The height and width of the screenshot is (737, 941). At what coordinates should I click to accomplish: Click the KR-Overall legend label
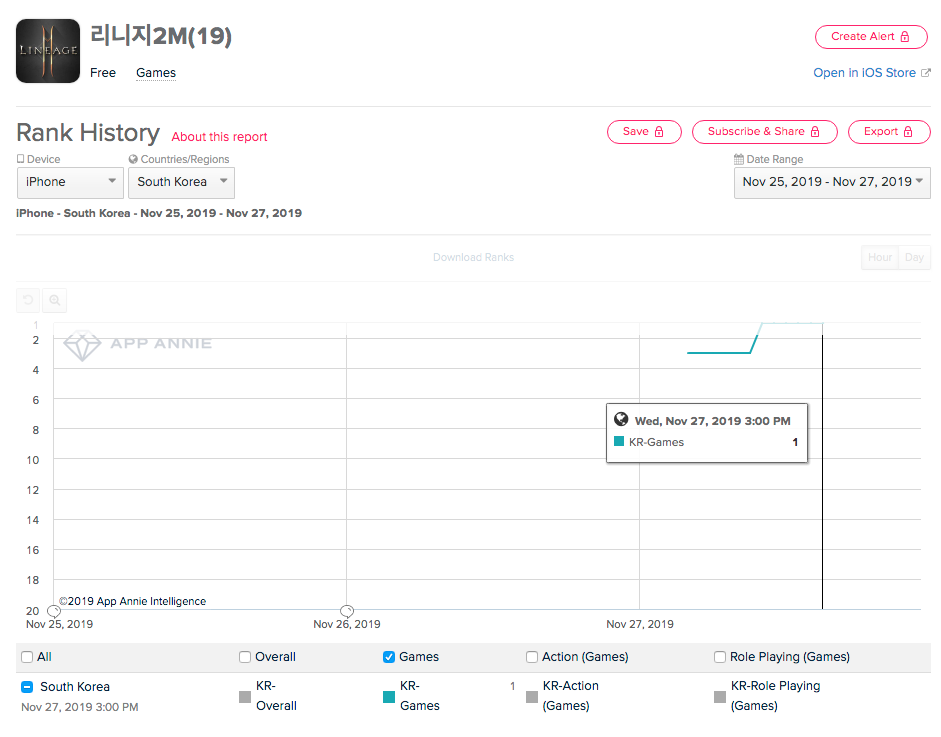[x=276, y=696]
